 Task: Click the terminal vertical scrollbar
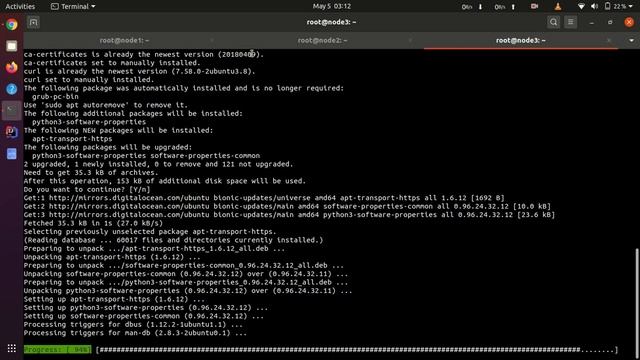pyautogui.click(x=637, y=304)
